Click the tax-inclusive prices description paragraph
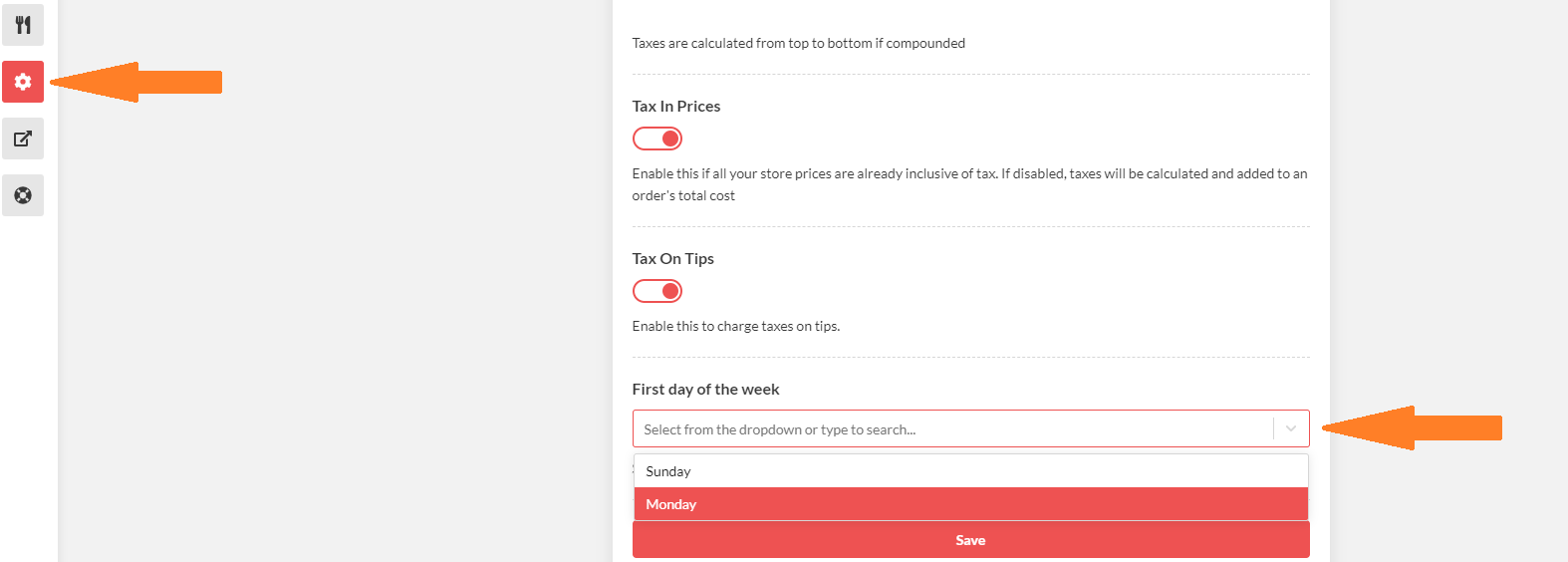 pyautogui.click(x=969, y=174)
